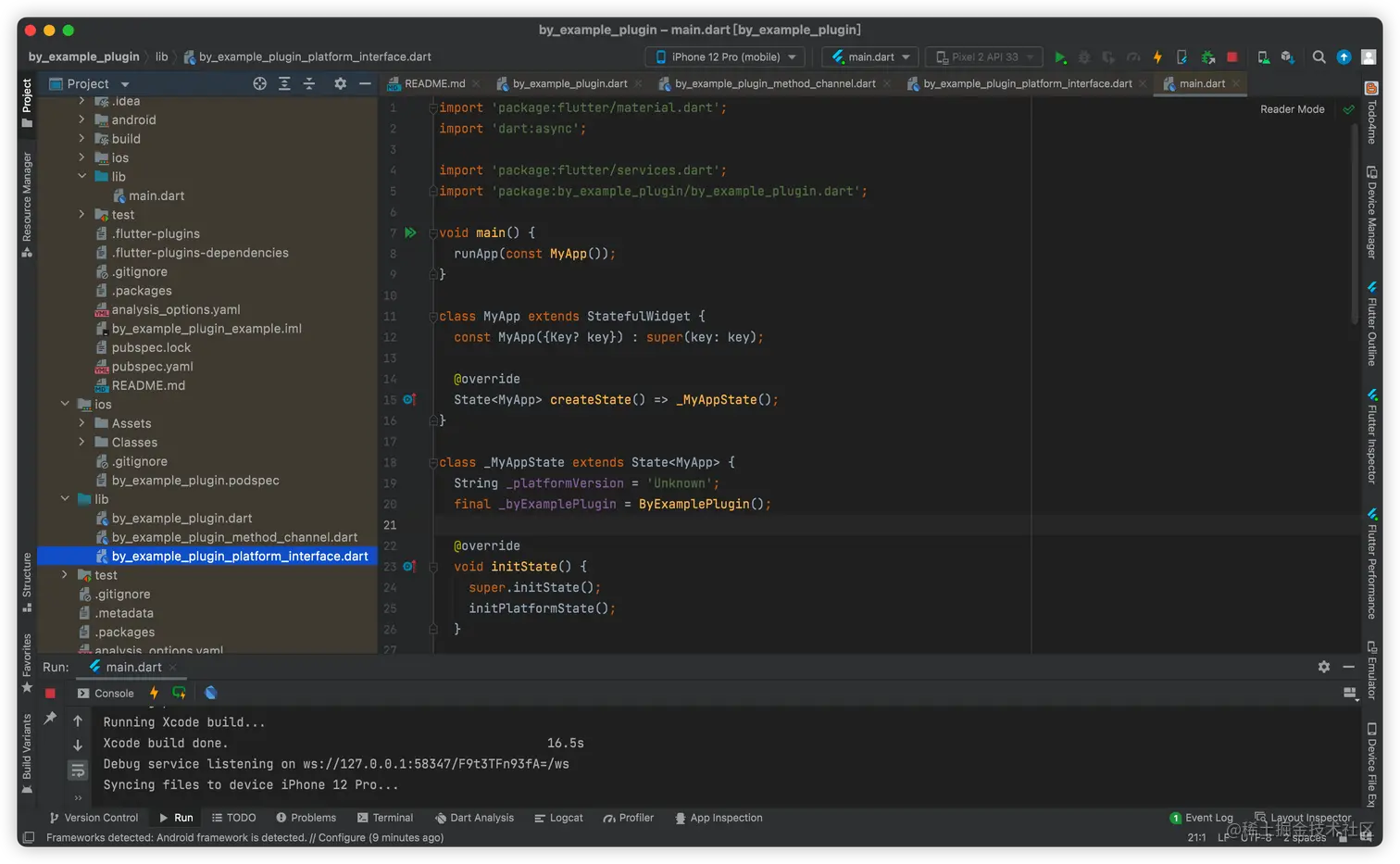Open Search Everywhere magnifier icon

tap(1319, 57)
